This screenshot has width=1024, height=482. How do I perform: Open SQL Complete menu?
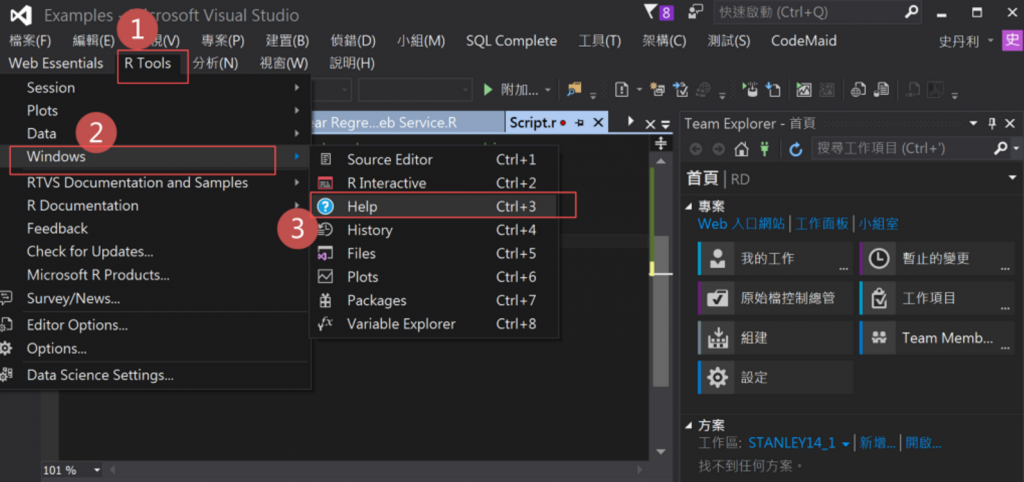(x=511, y=41)
